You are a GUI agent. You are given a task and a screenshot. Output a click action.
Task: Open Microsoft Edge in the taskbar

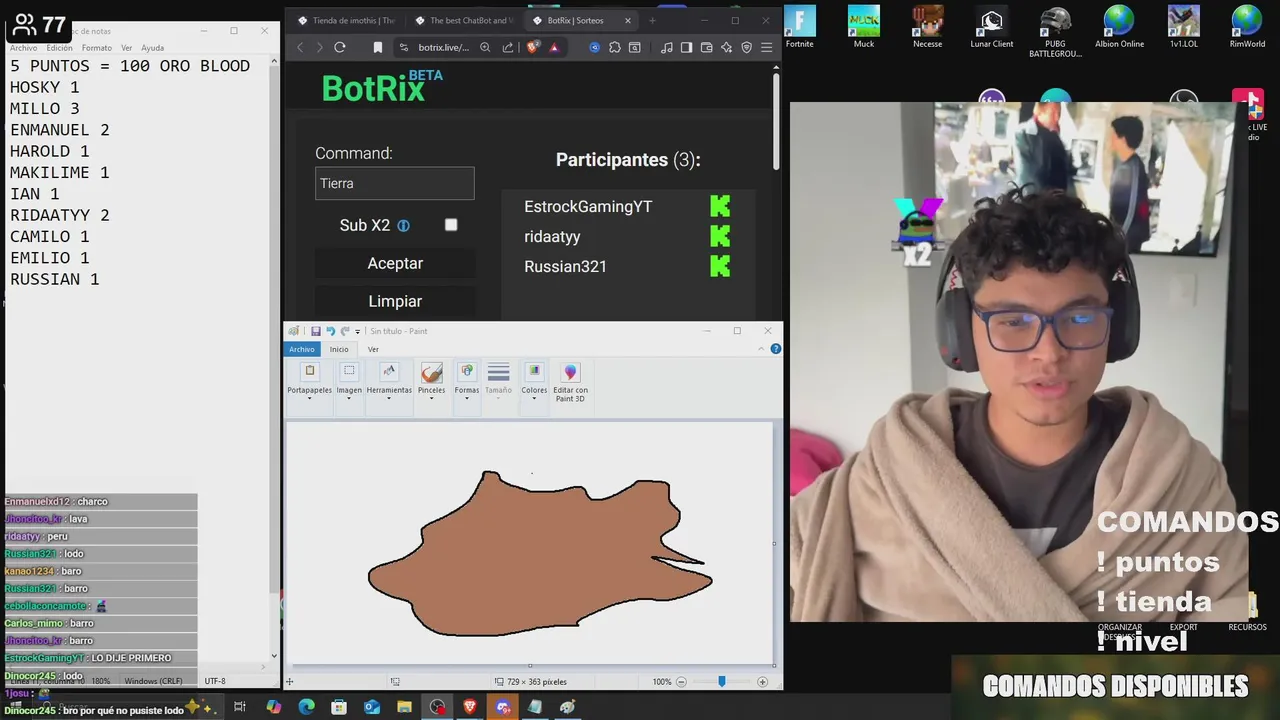point(306,707)
